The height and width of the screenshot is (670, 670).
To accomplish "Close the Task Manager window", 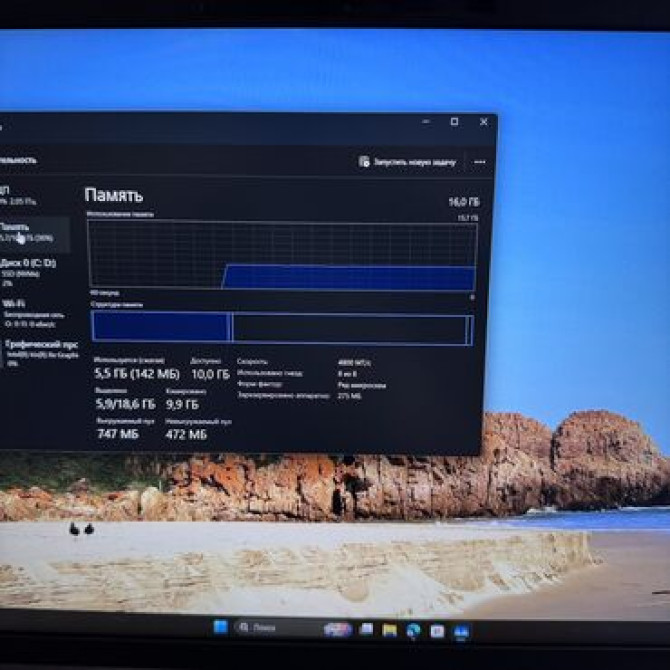I will [484, 122].
